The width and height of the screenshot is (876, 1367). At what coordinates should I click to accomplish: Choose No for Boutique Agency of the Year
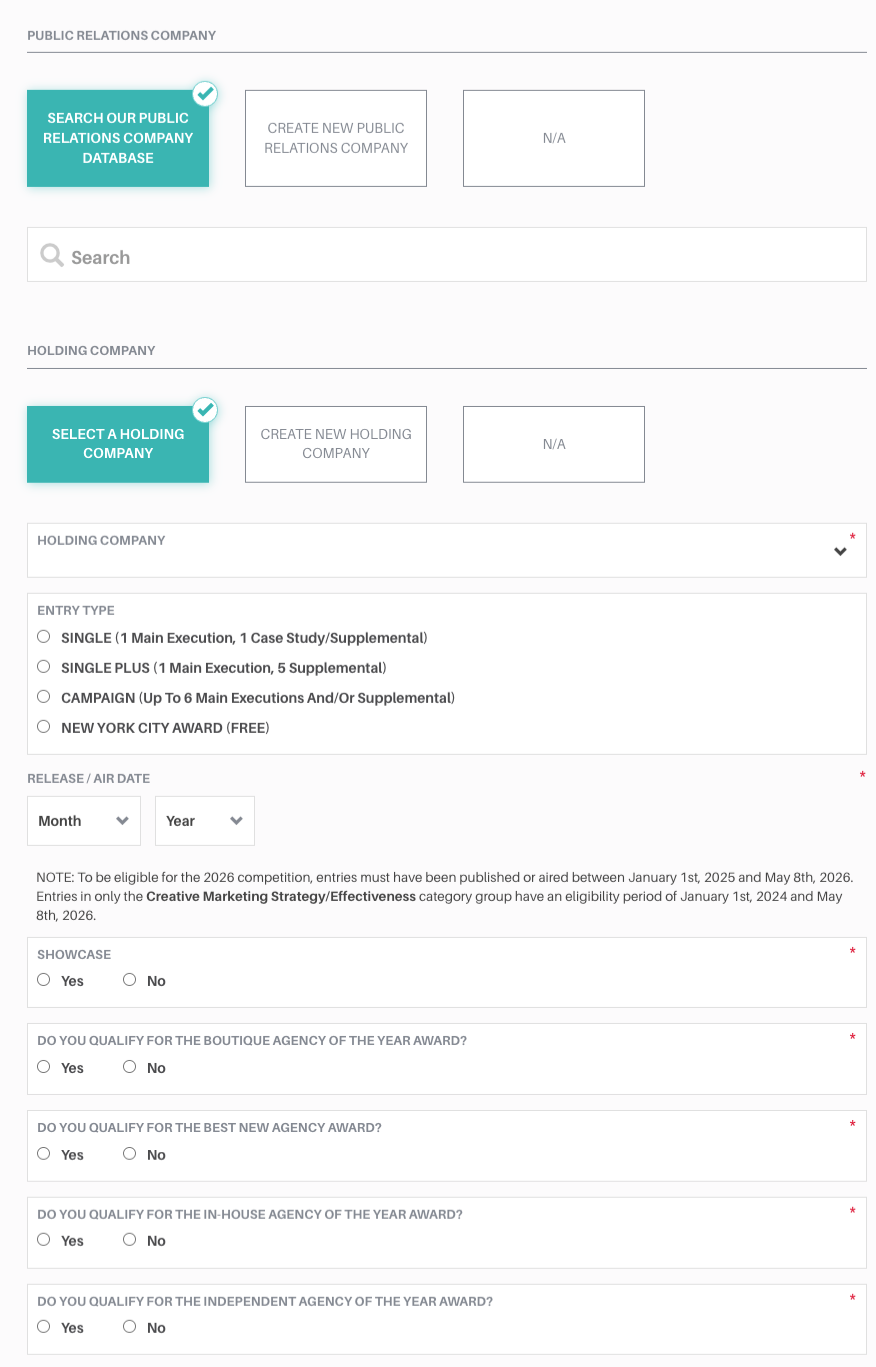tap(129, 1067)
